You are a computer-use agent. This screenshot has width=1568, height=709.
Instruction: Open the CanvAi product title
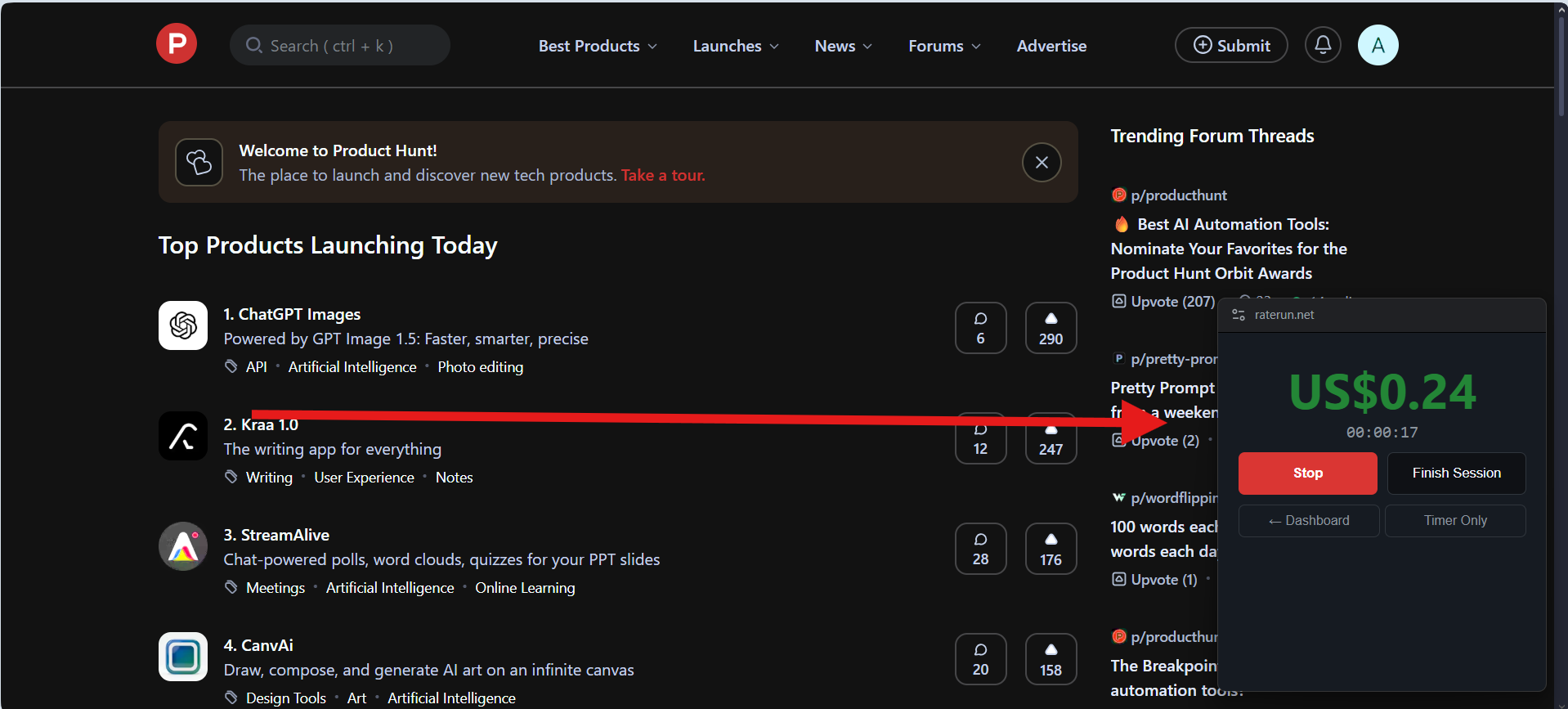pos(258,645)
